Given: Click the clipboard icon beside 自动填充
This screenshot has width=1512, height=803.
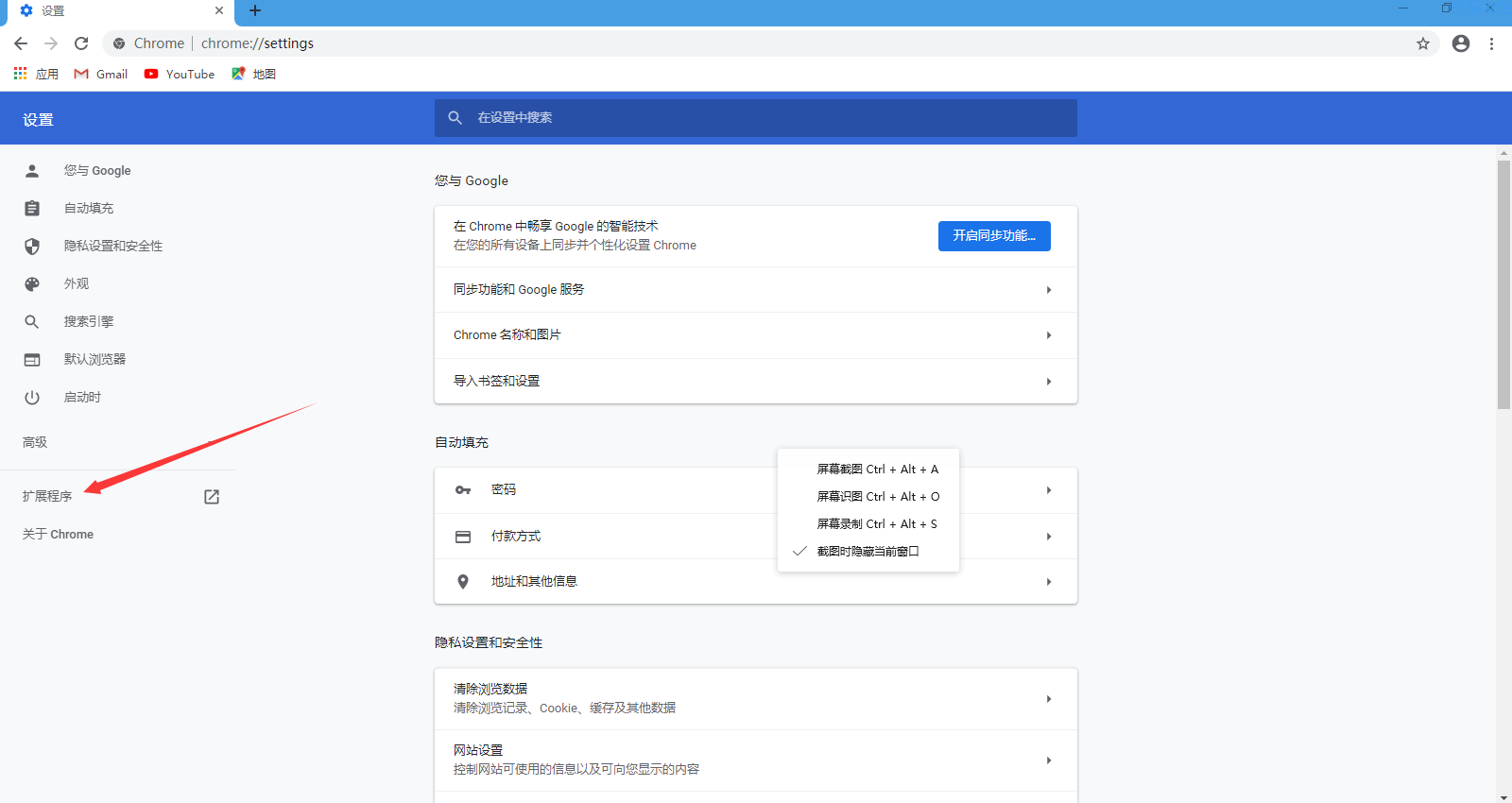Looking at the screenshot, I should (x=32, y=209).
